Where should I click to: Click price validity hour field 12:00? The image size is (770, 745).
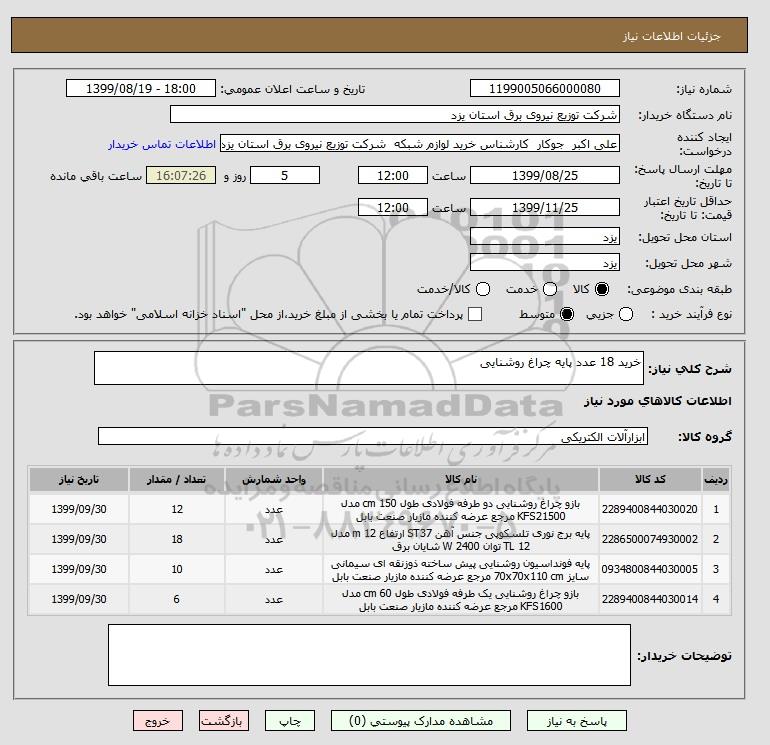tap(393, 207)
